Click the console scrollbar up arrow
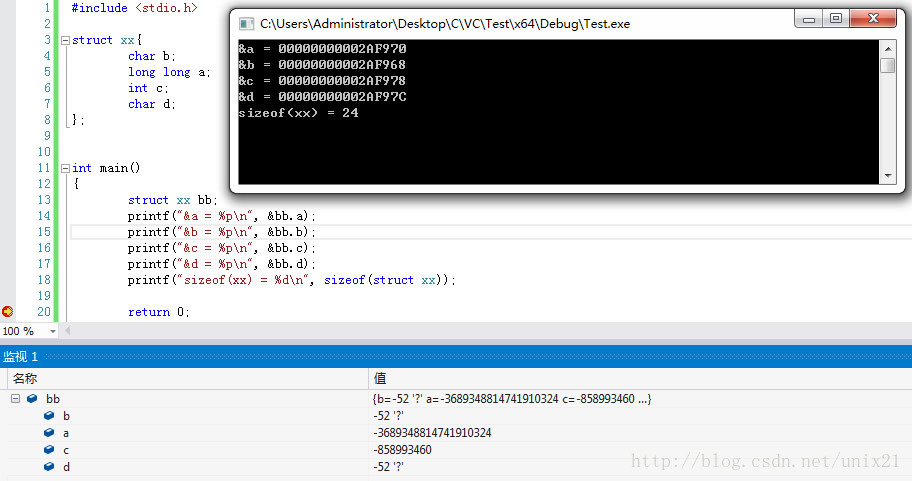Image resolution: width=912 pixels, height=481 pixels. [888, 49]
